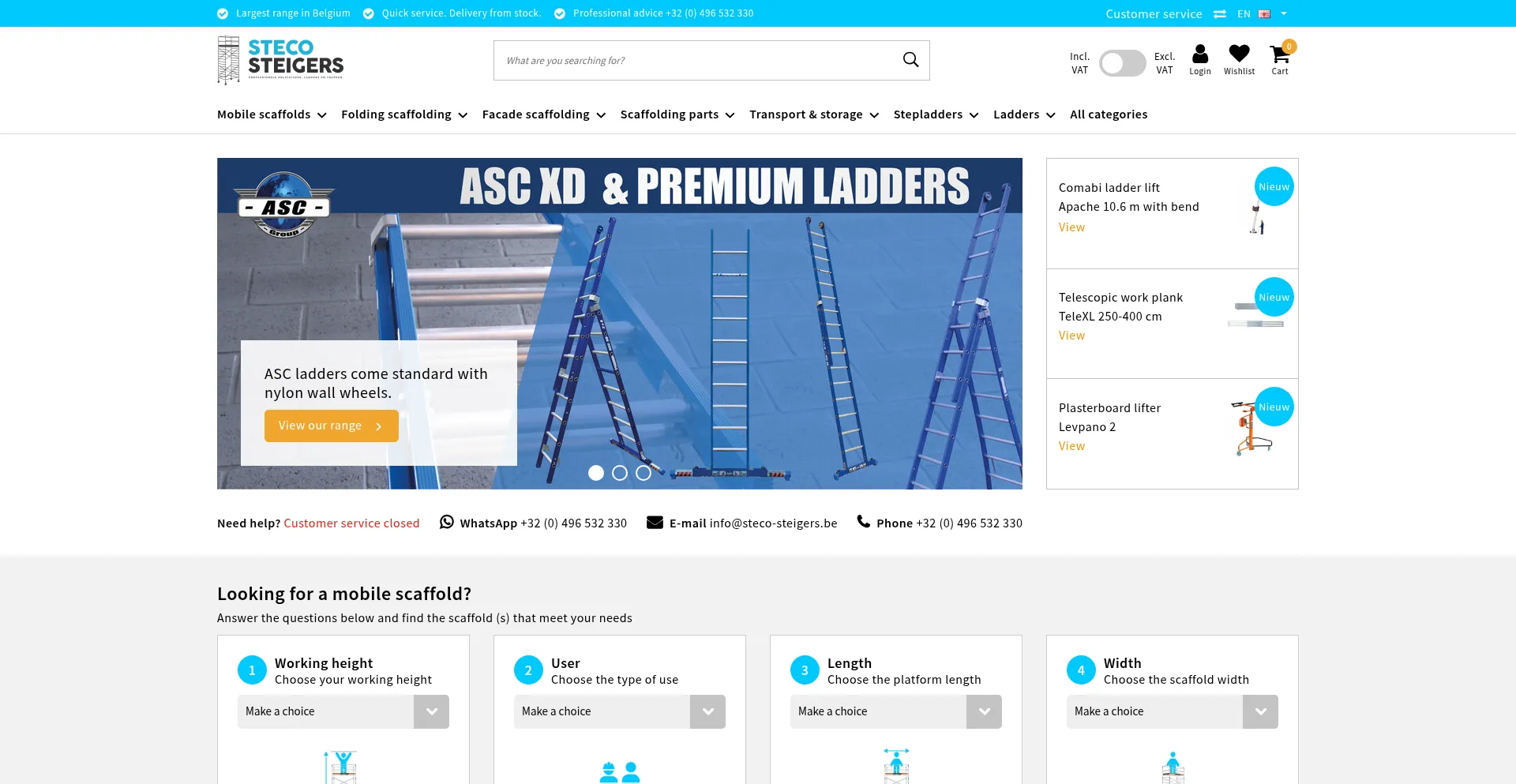Screen dimensions: 1516x784
Task: Open the User type dropdown
Action: (x=619, y=711)
